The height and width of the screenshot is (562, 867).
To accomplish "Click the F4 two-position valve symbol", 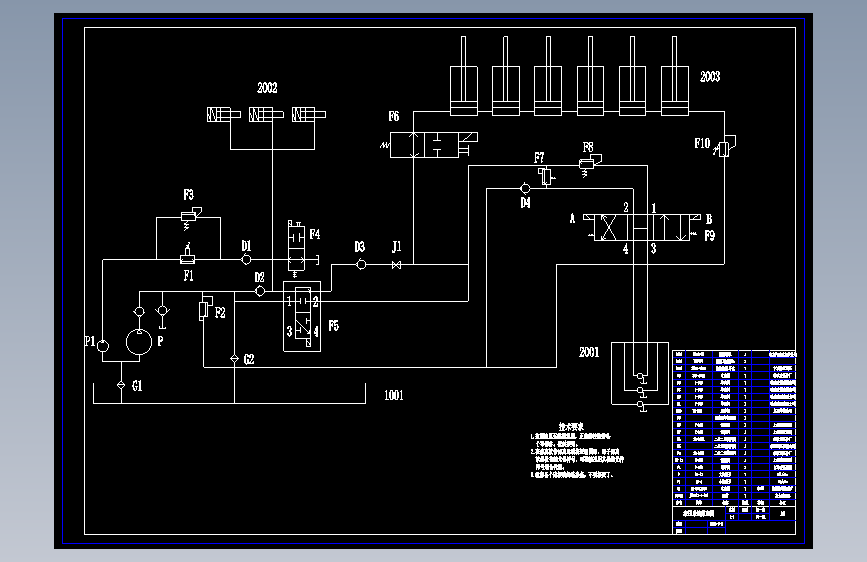I will click(297, 248).
